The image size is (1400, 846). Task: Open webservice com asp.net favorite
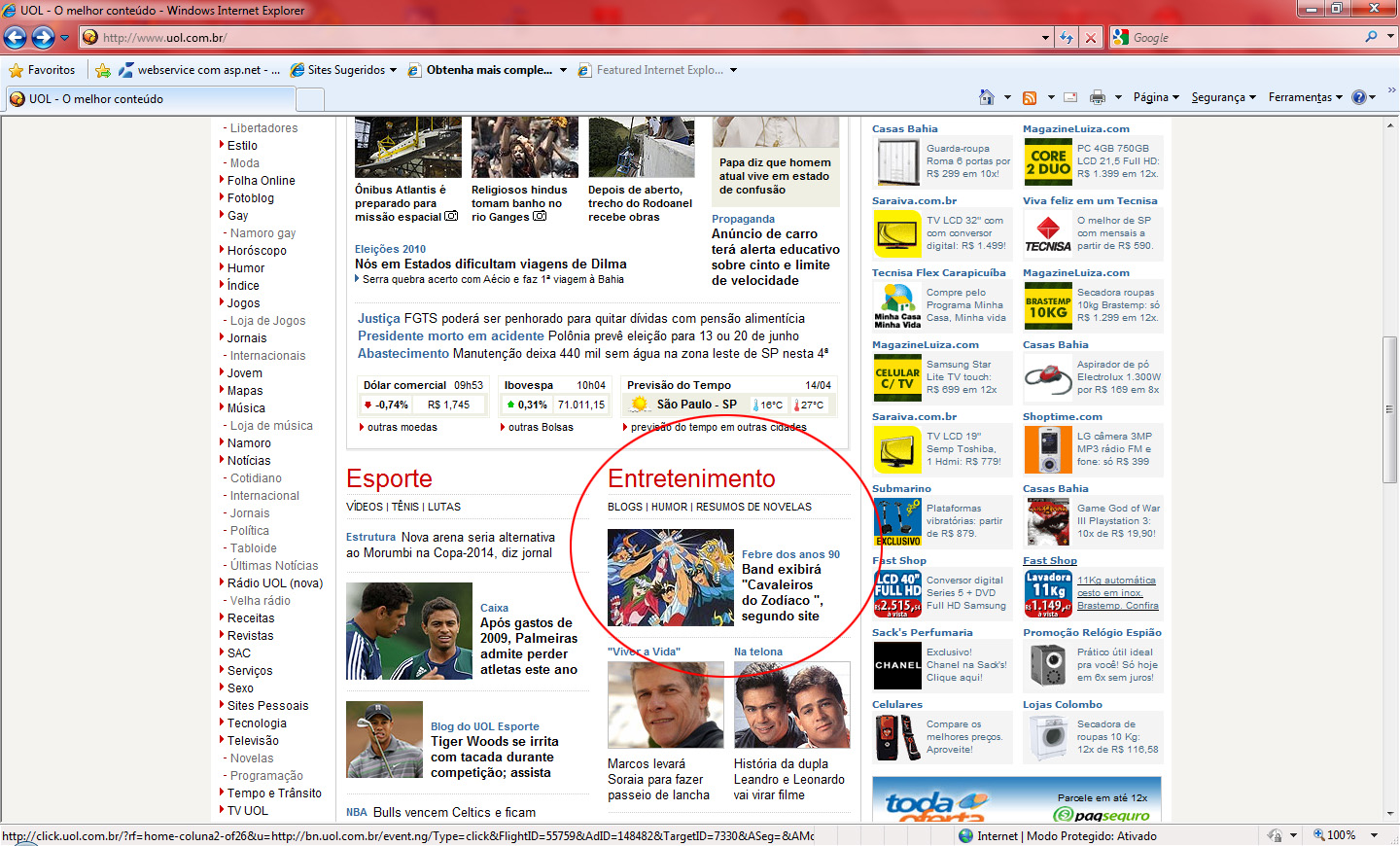tap(199, 70)
